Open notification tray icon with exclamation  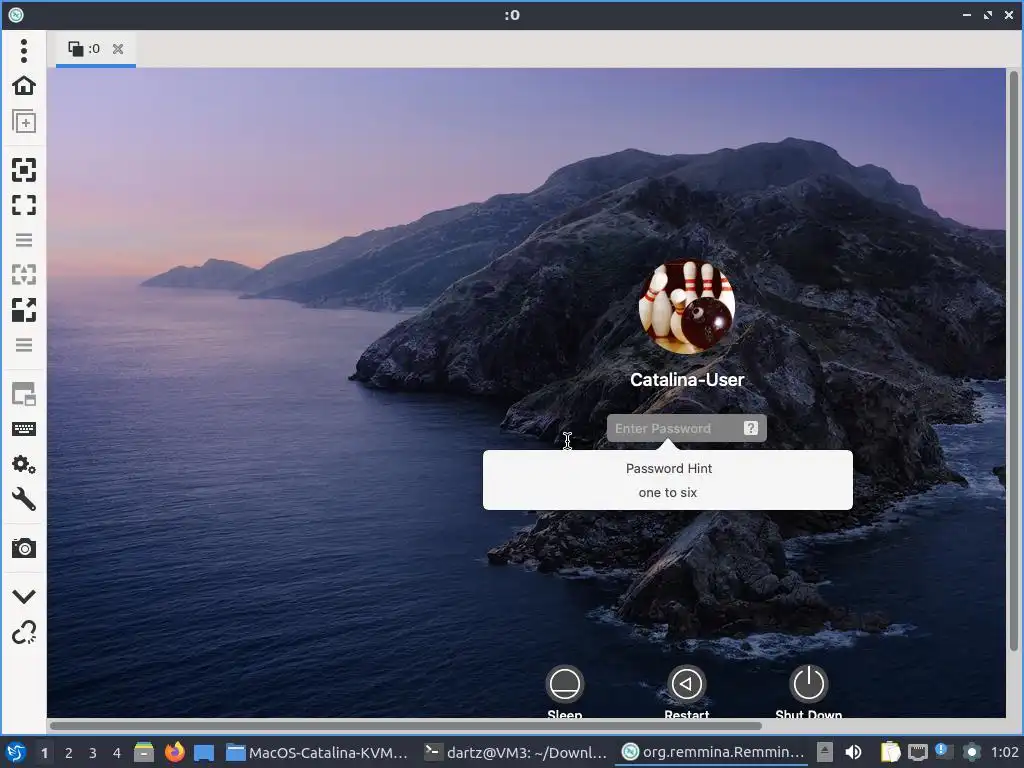tap(944, 751)
